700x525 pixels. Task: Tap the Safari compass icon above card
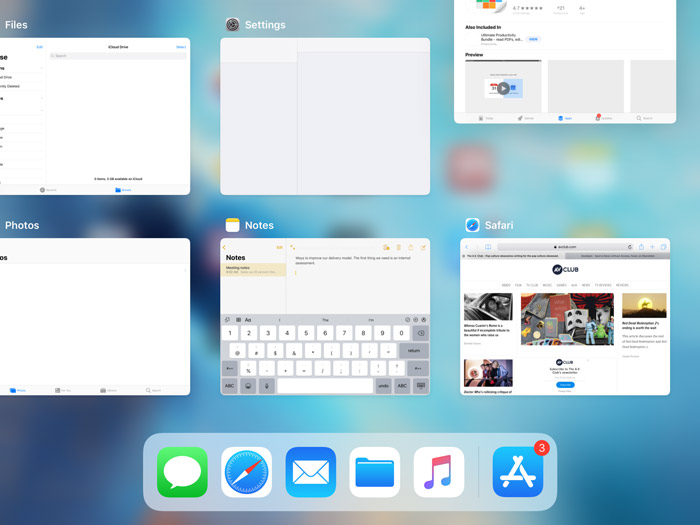pyautogui.click(x=472, y=225)
